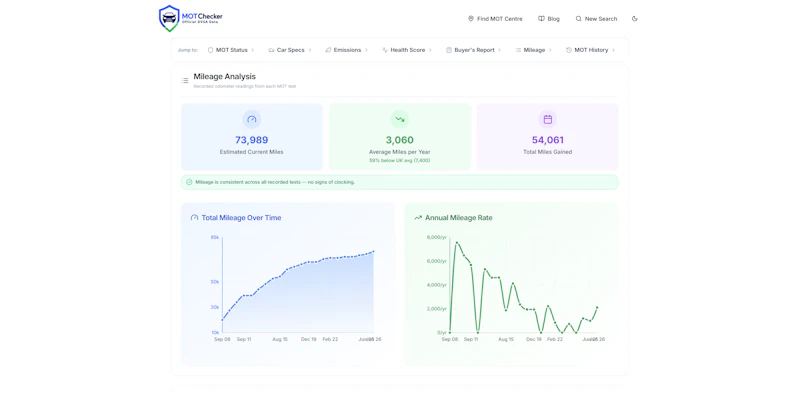Click the 'Recorded odometer readings' subtitle

pos(245,86)
